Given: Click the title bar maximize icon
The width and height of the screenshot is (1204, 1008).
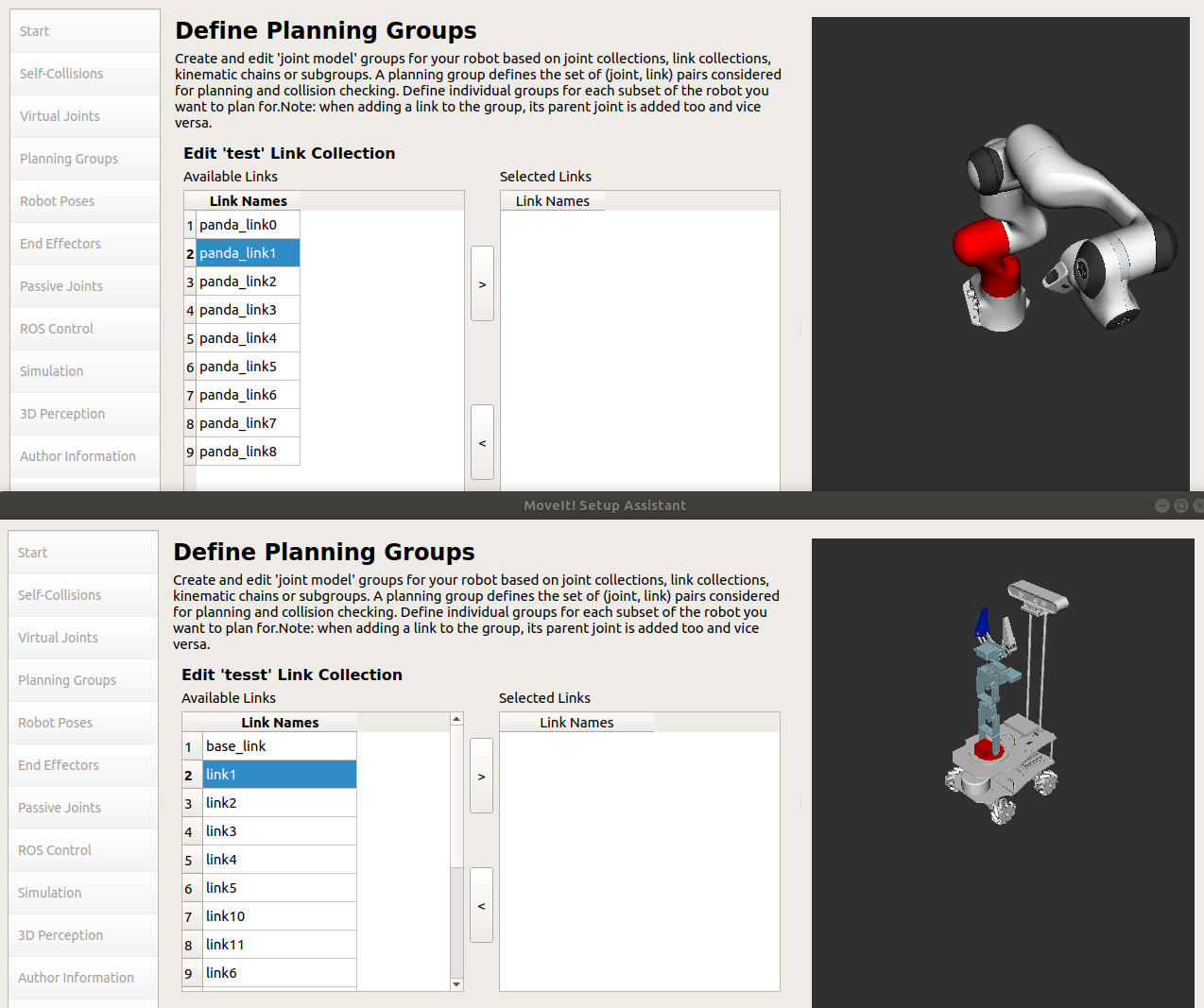Looking at the screenshot, I should pos(1180,505).
